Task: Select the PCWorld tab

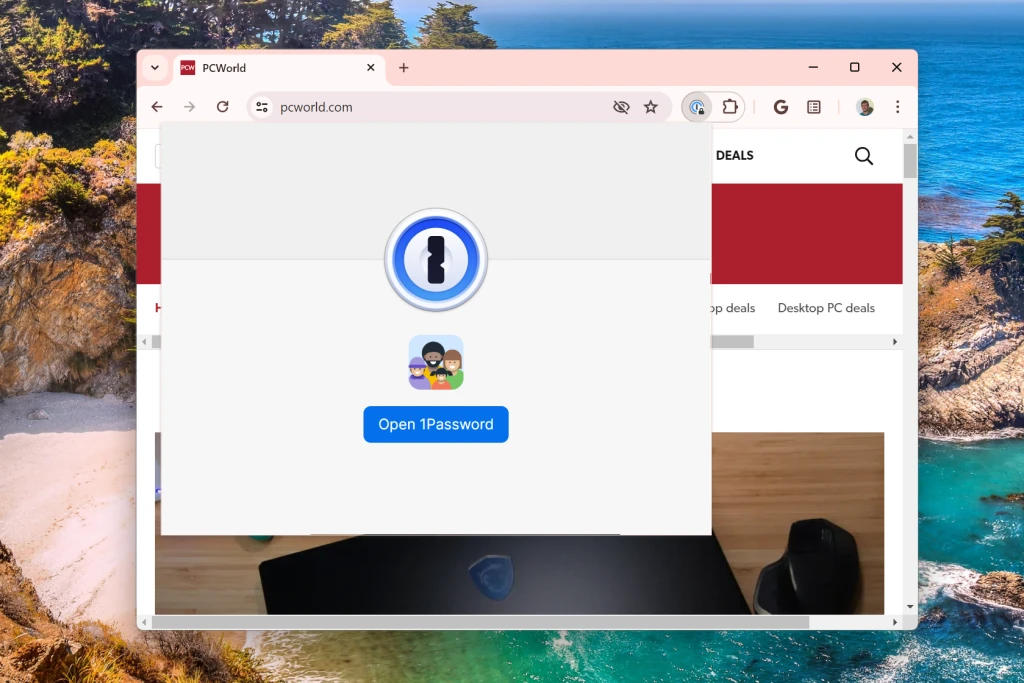Action: click(270, 68)
